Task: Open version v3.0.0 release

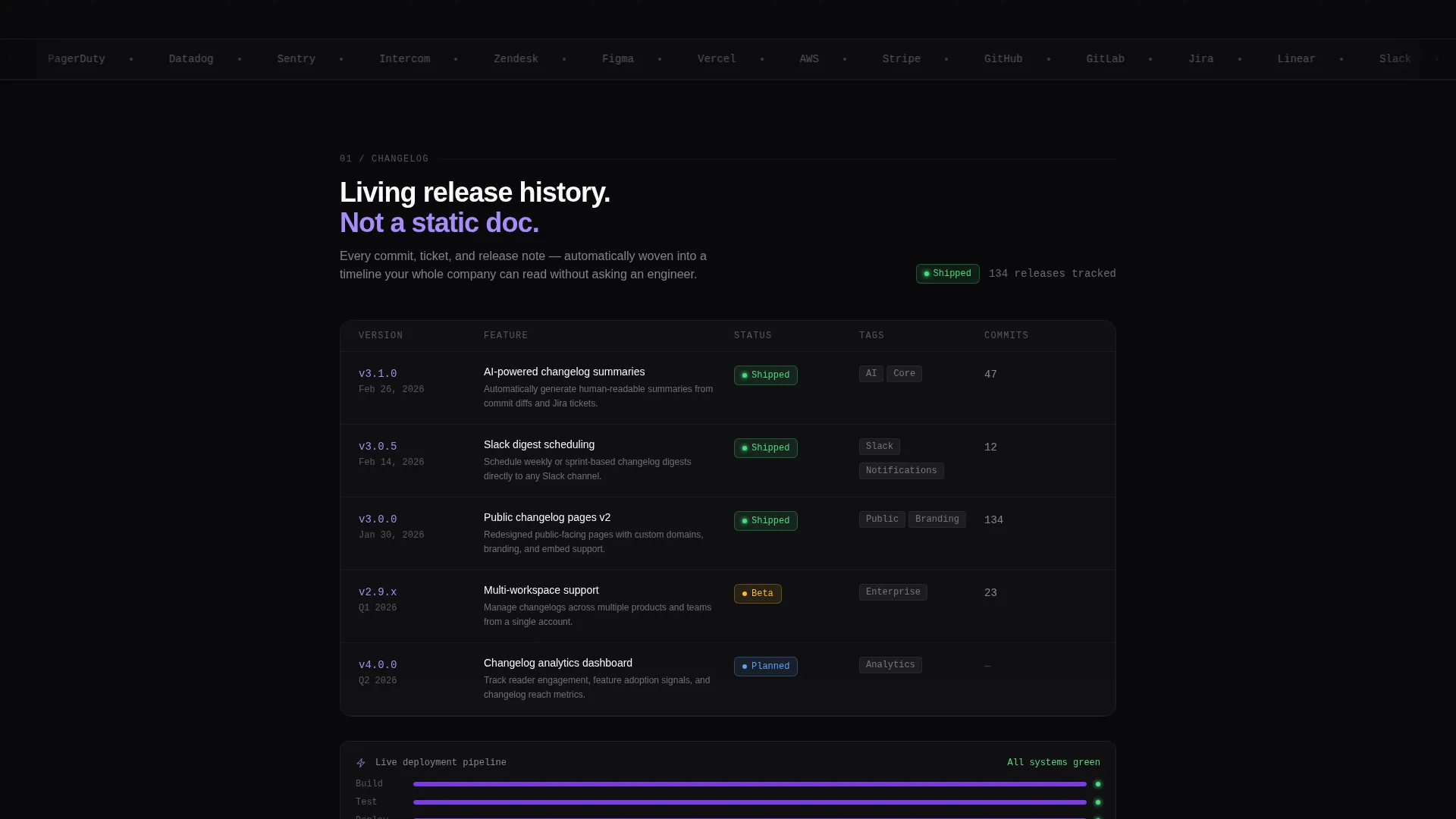Action: 378,519
